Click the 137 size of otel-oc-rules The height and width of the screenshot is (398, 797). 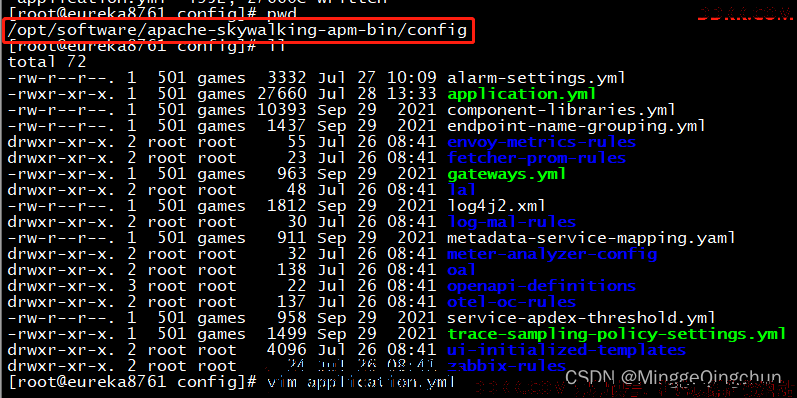[292, 302]
